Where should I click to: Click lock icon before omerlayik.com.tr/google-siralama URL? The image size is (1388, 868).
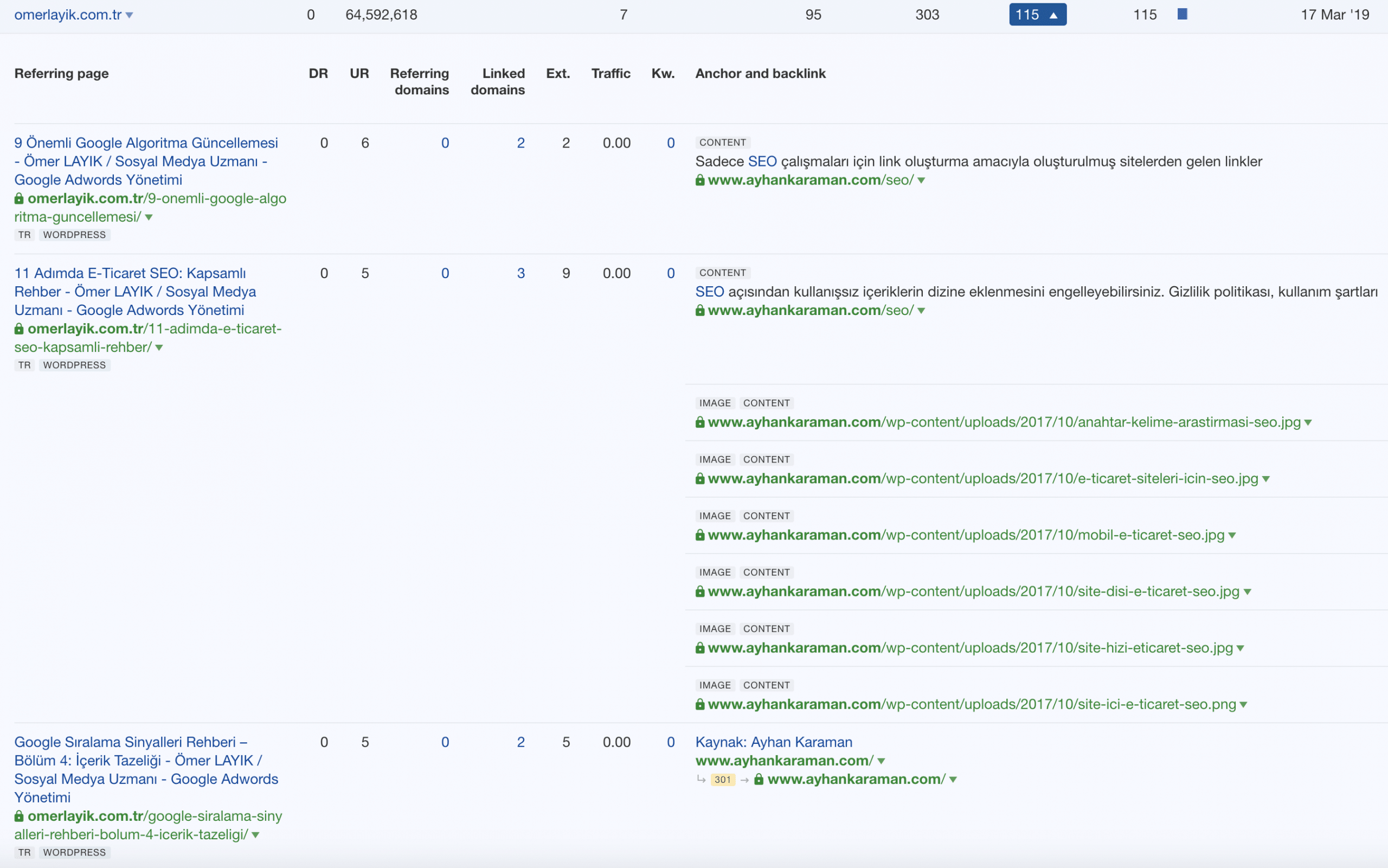(x=19, y=816)
